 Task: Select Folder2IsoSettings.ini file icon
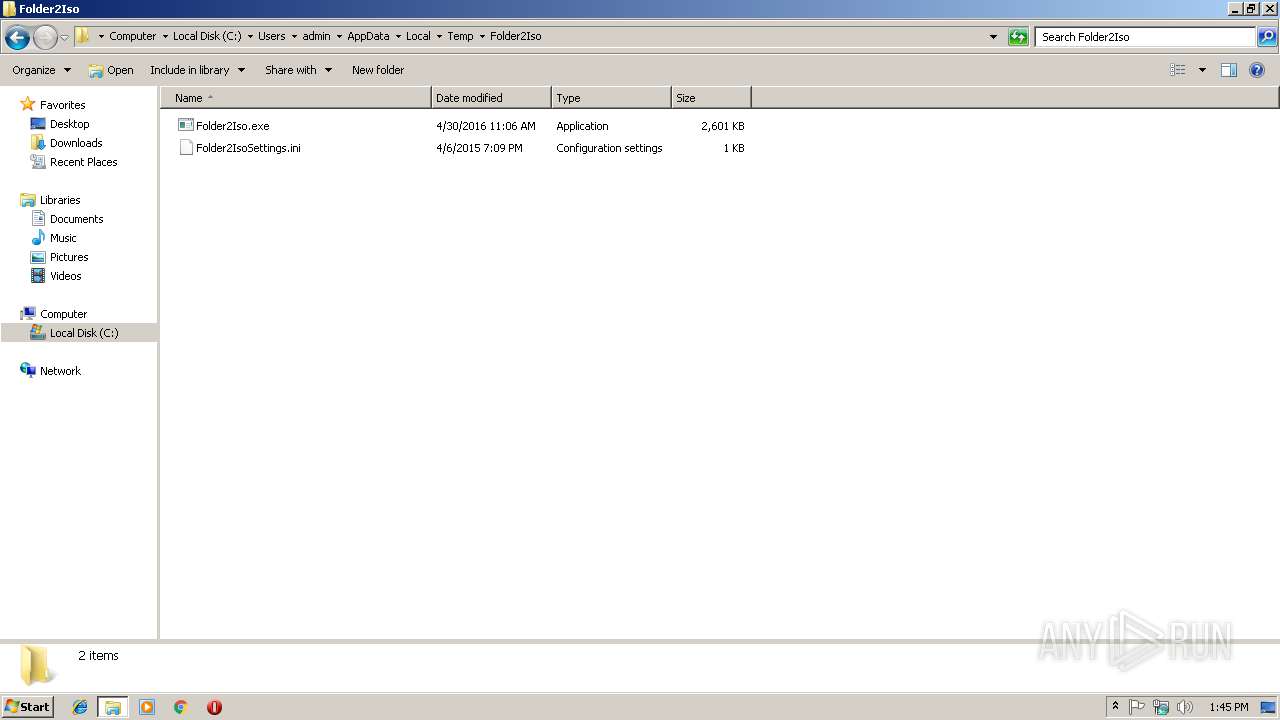tap(185, 147)
